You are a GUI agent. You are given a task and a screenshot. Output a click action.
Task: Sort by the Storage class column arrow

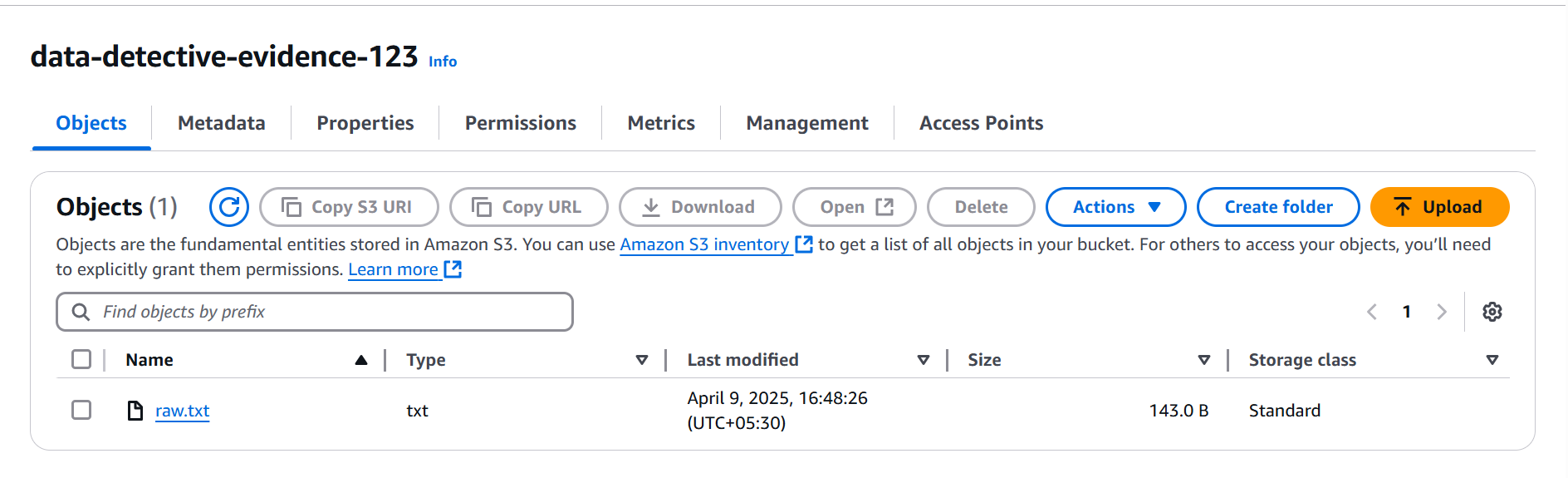tap(1492, 360)
